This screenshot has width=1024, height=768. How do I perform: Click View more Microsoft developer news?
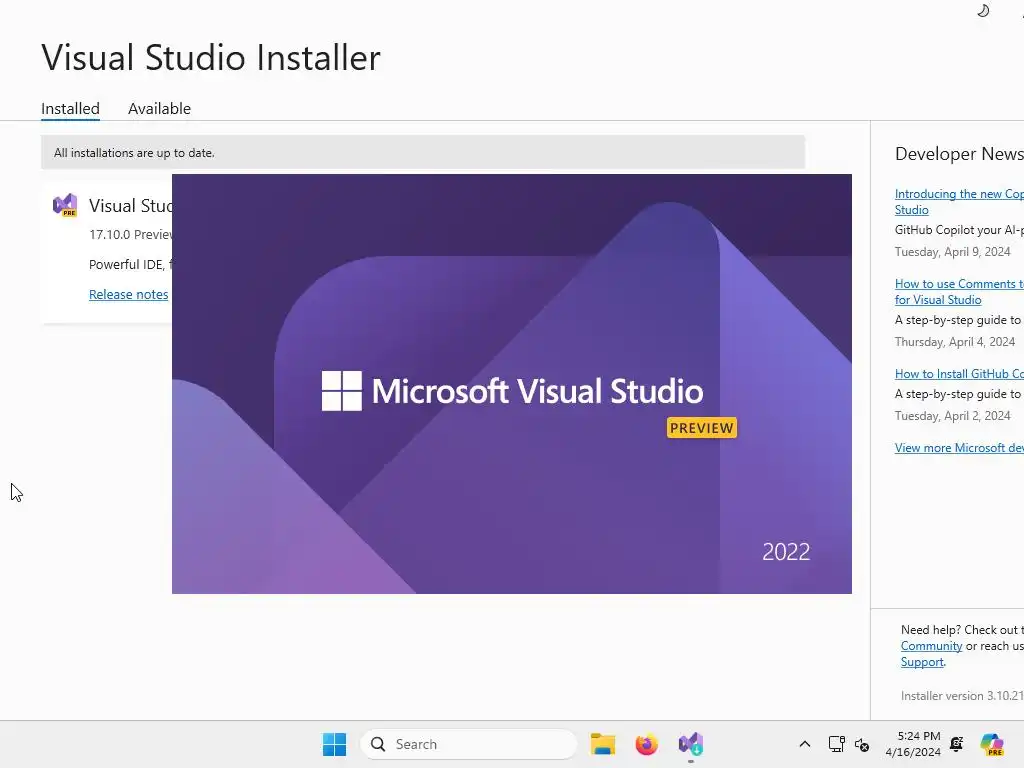[x=959, y=447]
